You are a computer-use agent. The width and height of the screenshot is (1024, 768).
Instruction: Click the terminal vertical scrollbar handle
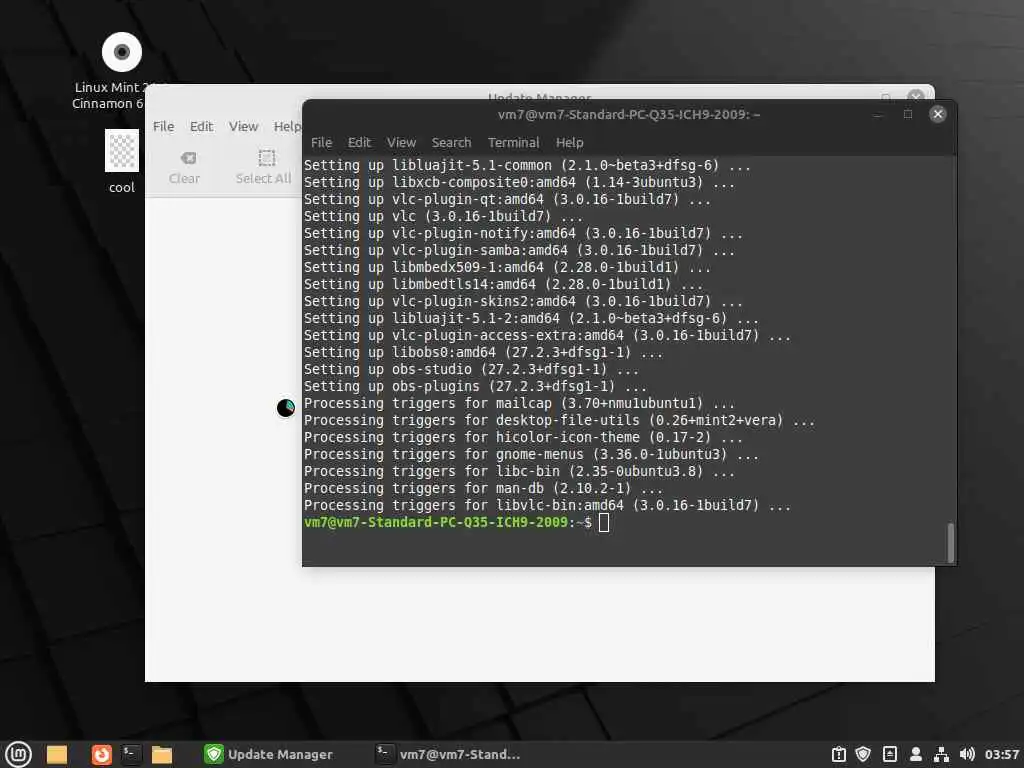[x=951, y=542]
